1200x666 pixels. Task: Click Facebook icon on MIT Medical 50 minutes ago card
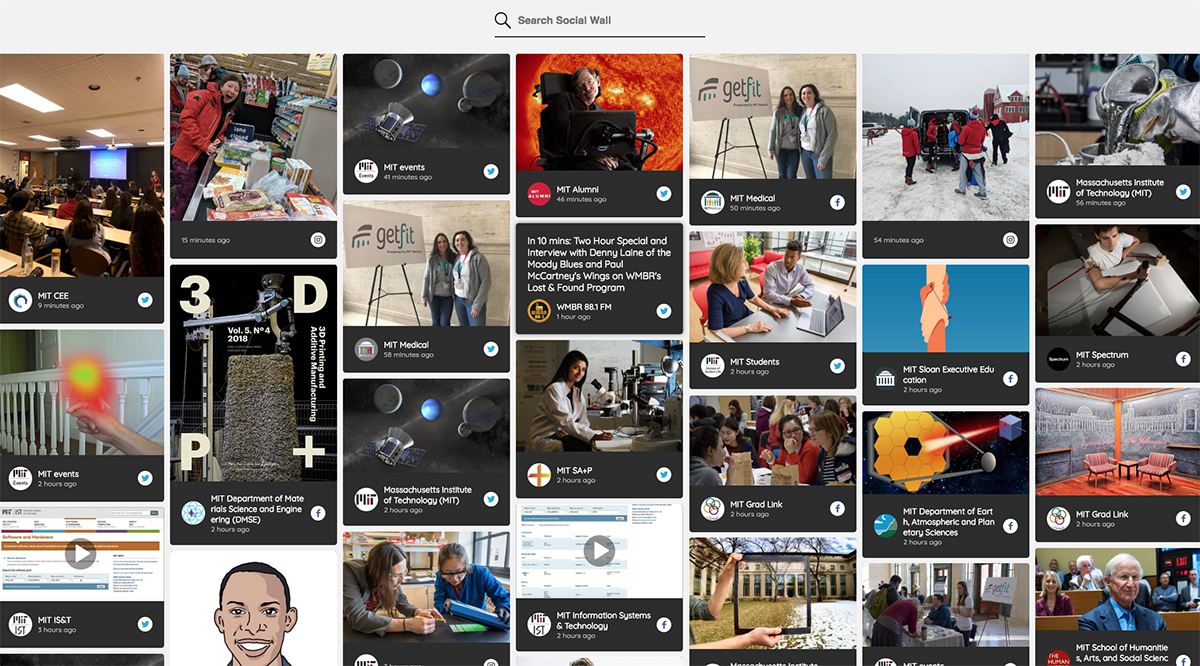pos(837,202)
